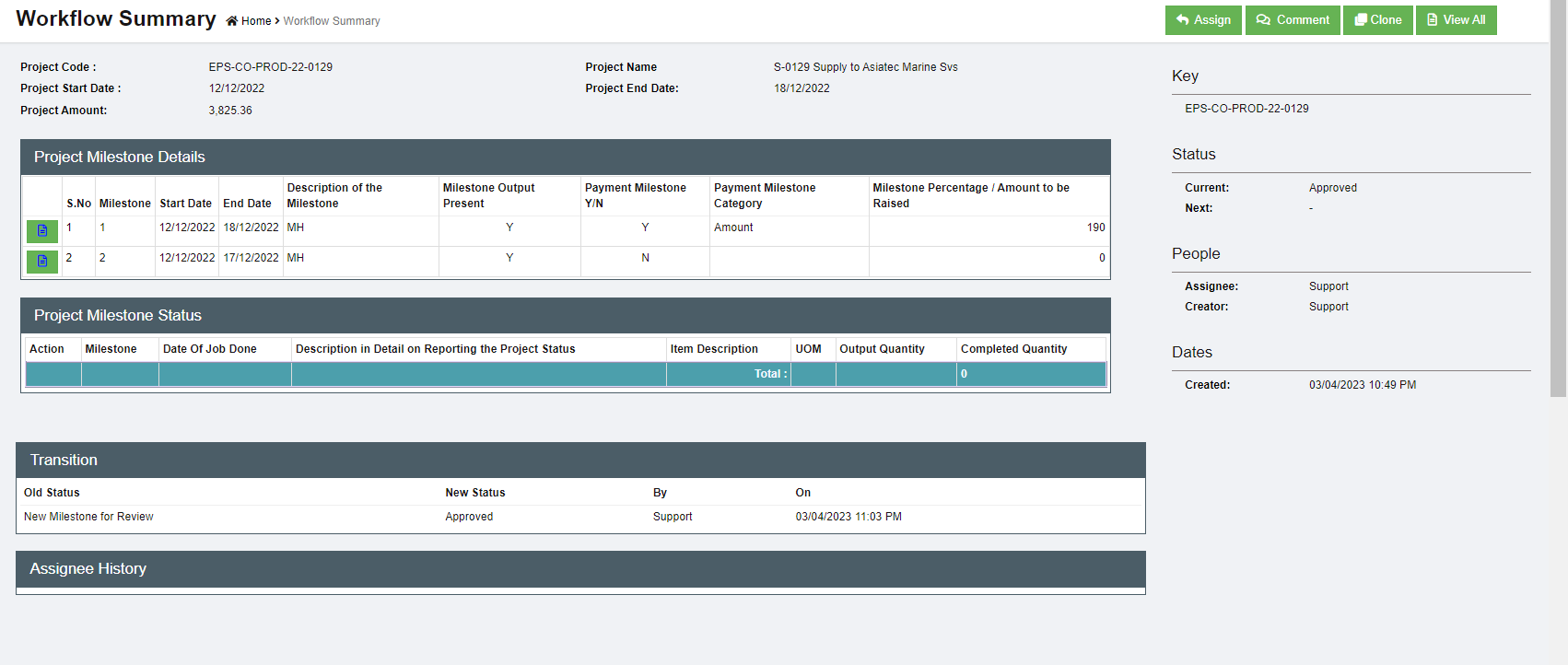Click the Assign button
Screen dimensions: 1568x665
click(1202, 20)
